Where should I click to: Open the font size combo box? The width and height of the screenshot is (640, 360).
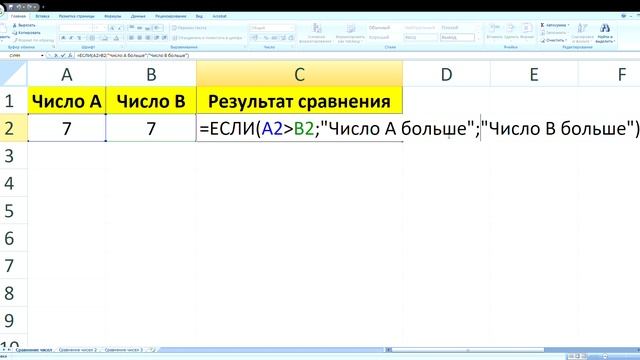[x=100, y=28]
